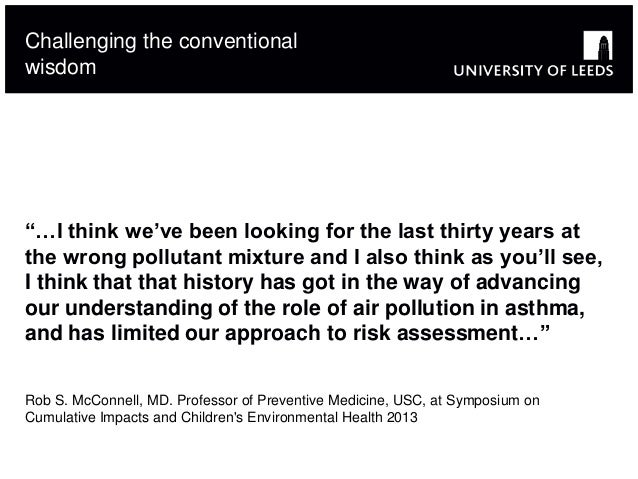Select the "Challenging the conventional" title line
The height and width of the screenshot is (479, 638).
pyautogui.click(x=160, y=43)
